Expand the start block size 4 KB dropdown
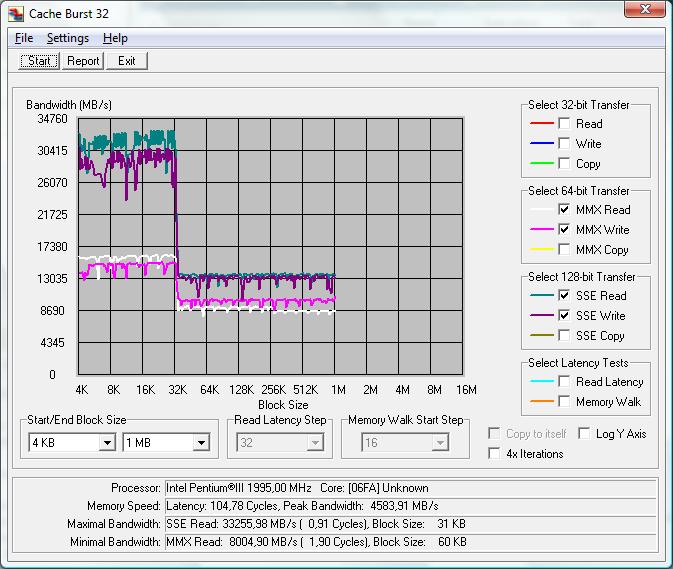This screenshot has width=673, height=569. tap(107, 443)
